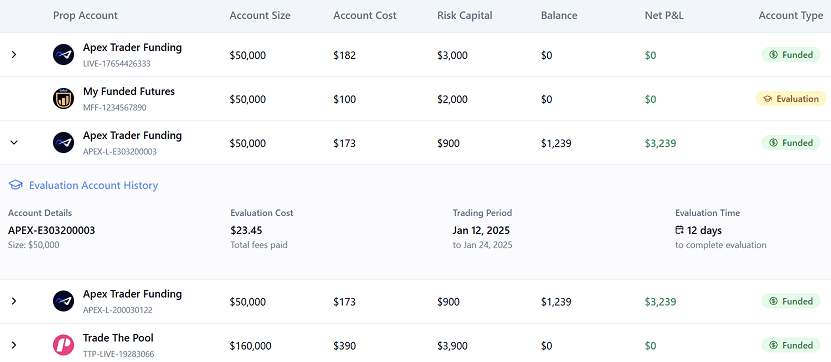Click Apex logo in LIVE-17654426333 row
Viewport: 831px width, 362px height.
(64, 55)
